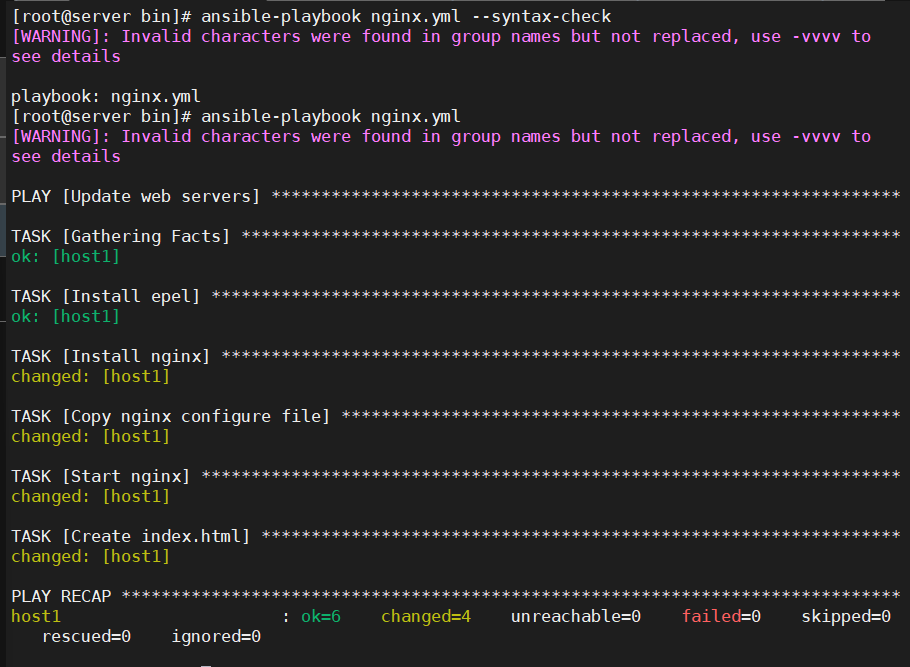Click 'TASK [Copy nginx configure file]' header
This screenshot has height=667, width=910.
(171, 416)
